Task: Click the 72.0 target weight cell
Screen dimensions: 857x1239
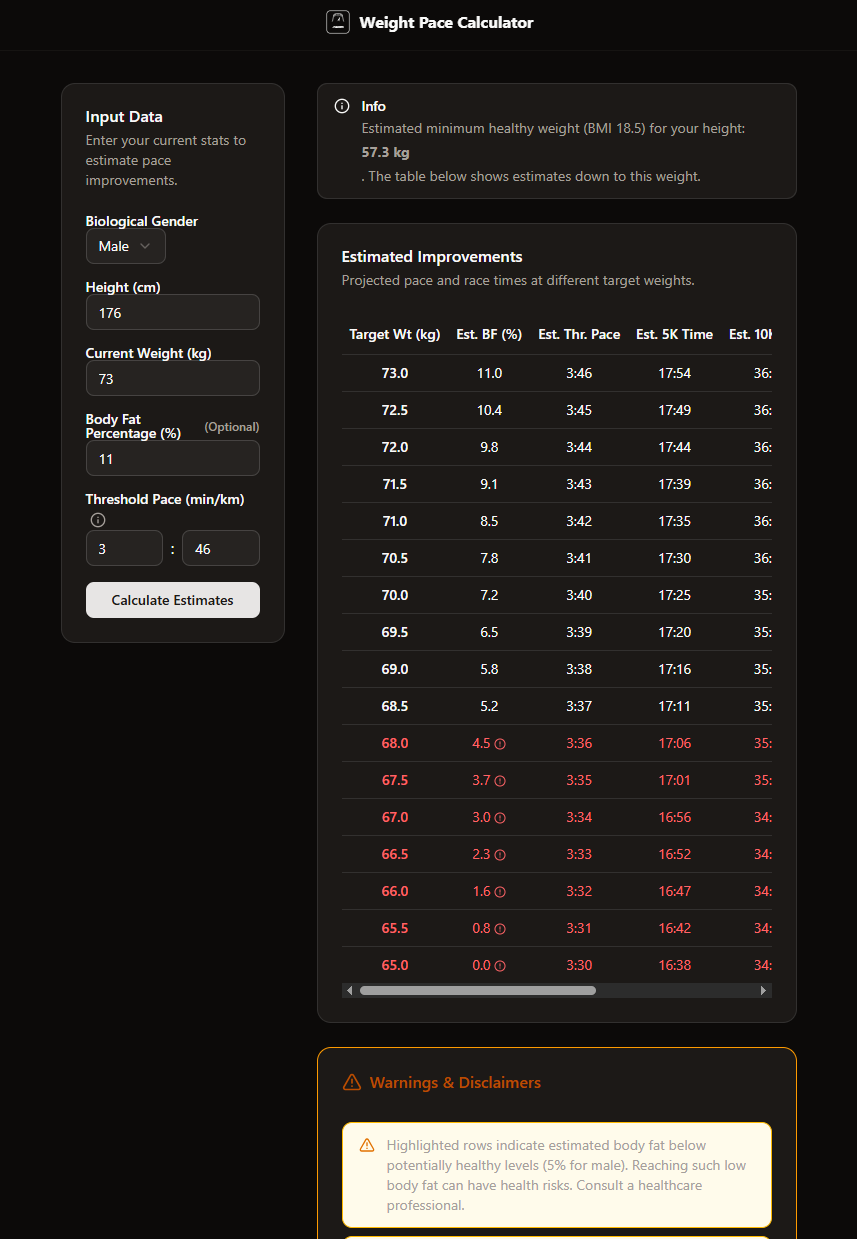Action: pyautogui.click(x=395, y=447)
